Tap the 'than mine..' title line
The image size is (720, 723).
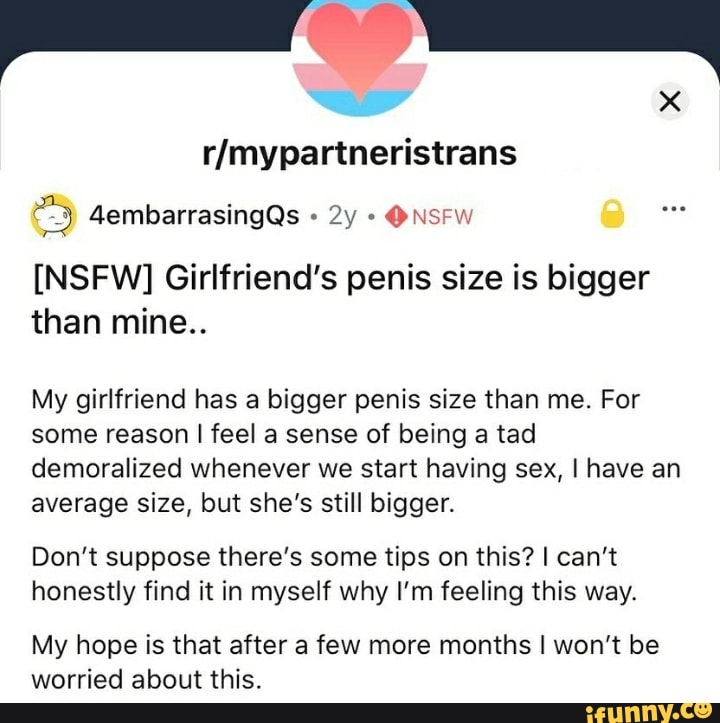120,322
